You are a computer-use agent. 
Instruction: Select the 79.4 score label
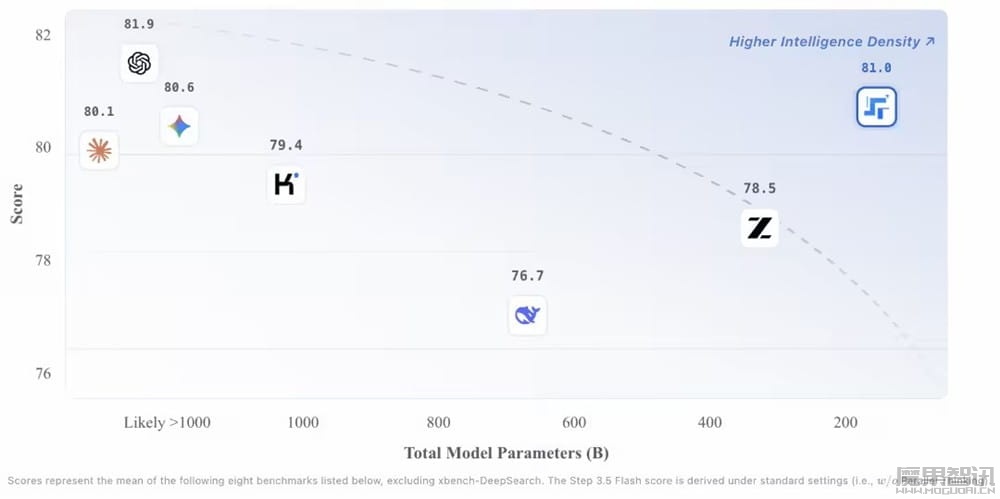click(286, 145)
